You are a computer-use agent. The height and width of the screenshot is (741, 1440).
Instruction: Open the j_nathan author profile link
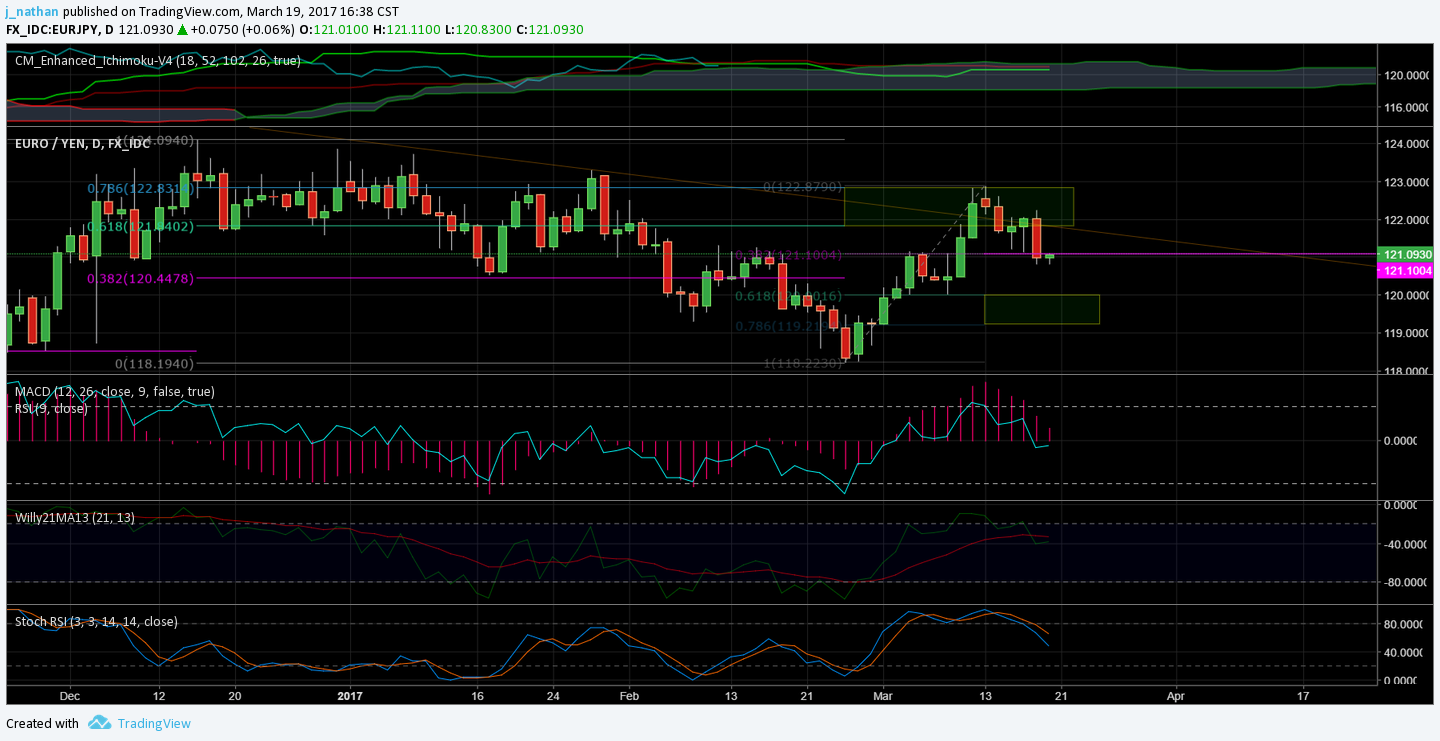click(30, 10)
